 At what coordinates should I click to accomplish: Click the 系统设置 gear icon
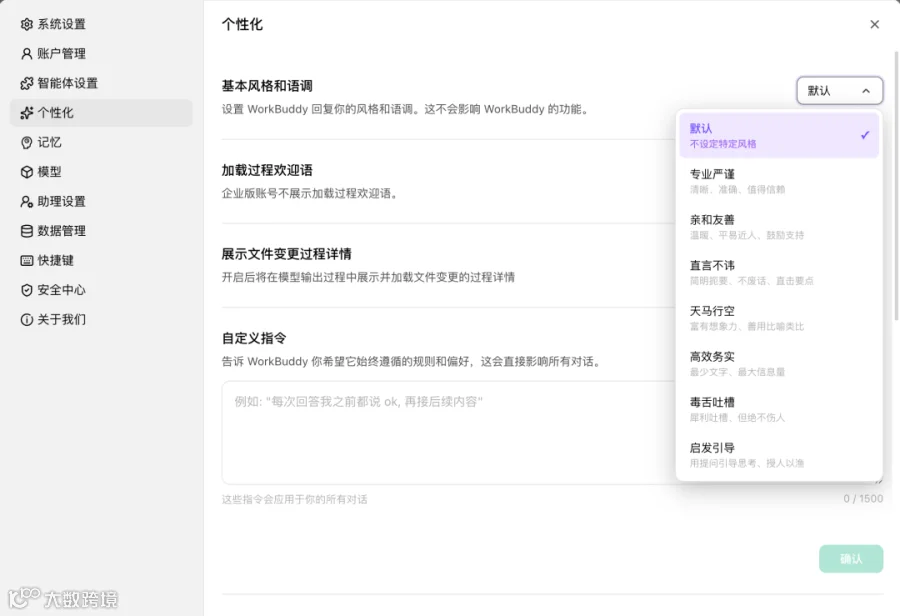click(x=26, y=24)
